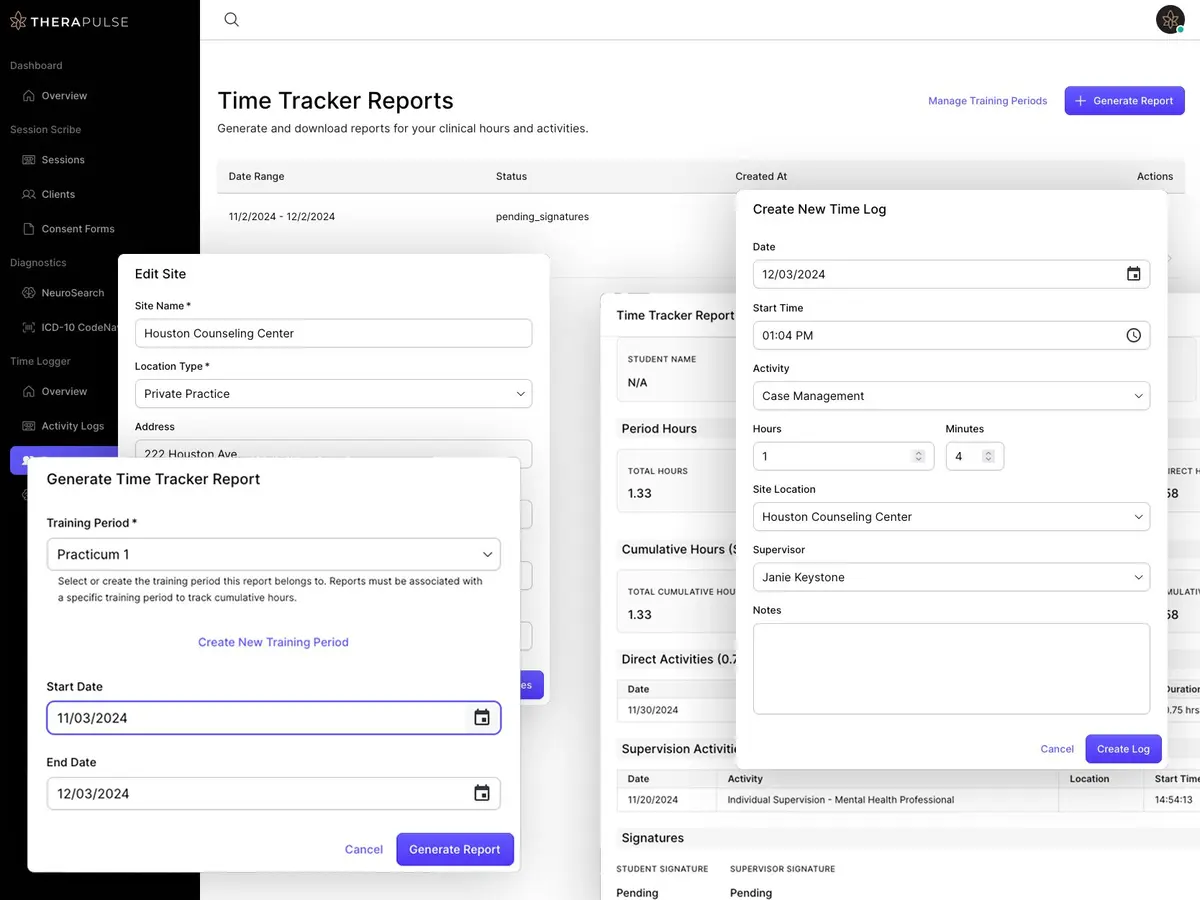This screenshot has height=900, width=1200.
Task: Click the NeuroSearch icon
Action: coord(29,293)
